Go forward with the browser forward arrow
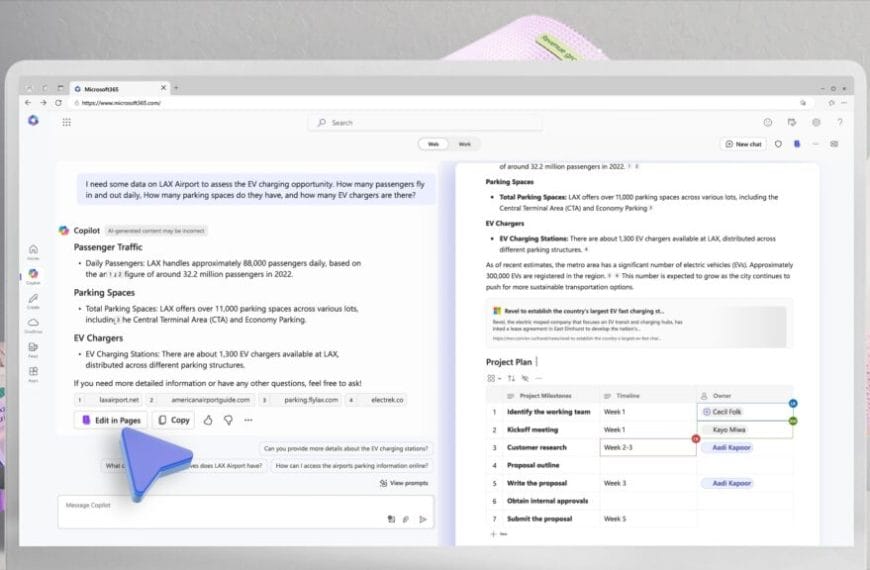 pos(43,103)
